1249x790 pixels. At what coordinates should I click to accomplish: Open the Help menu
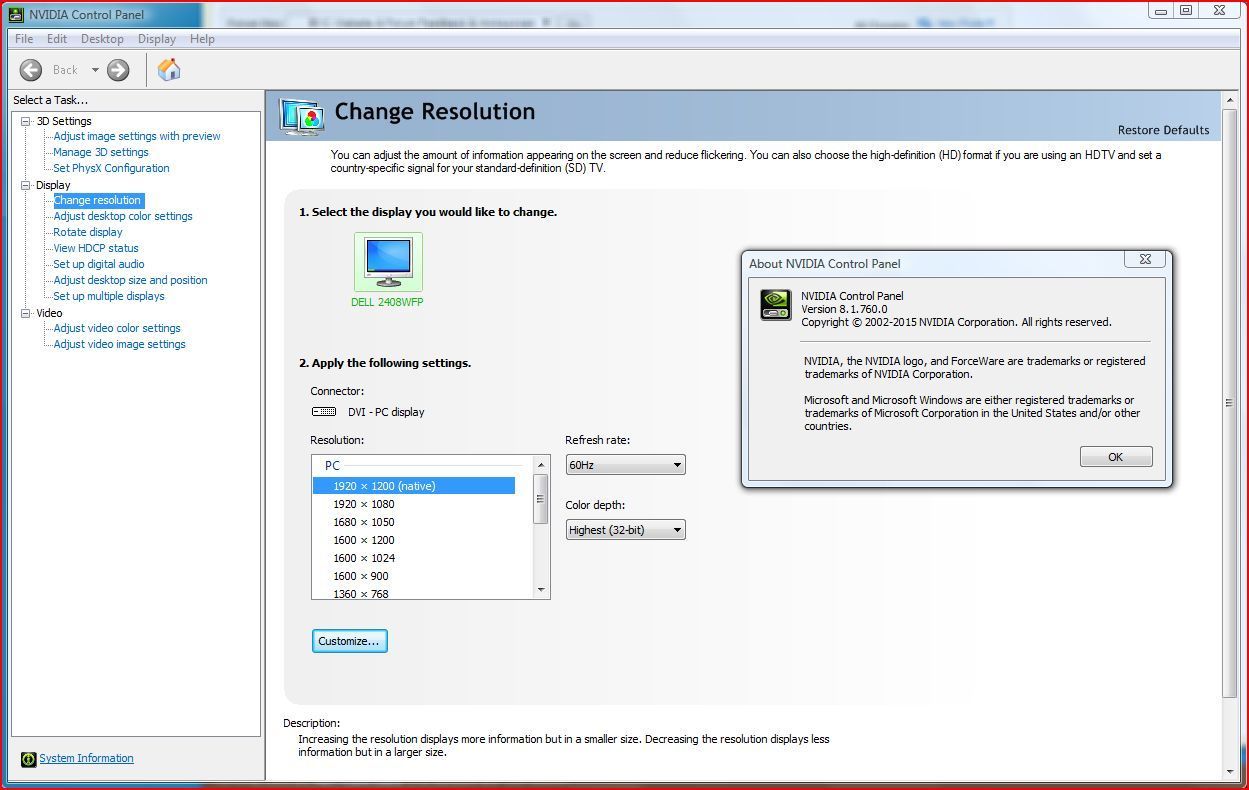202,39
